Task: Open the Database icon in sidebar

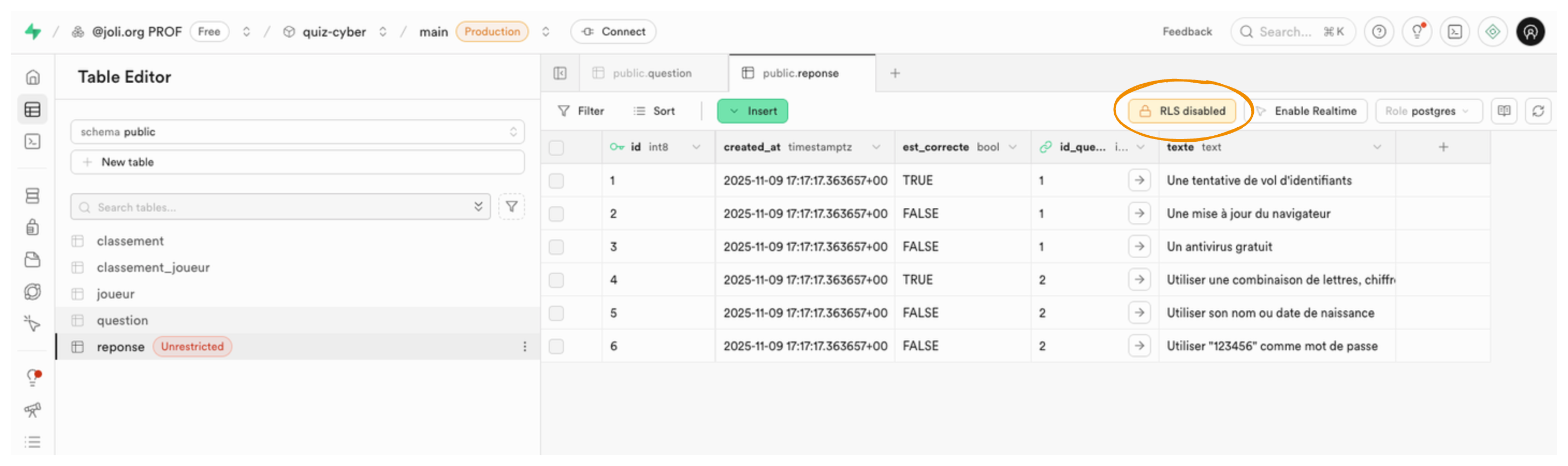Action: [32, 195]
